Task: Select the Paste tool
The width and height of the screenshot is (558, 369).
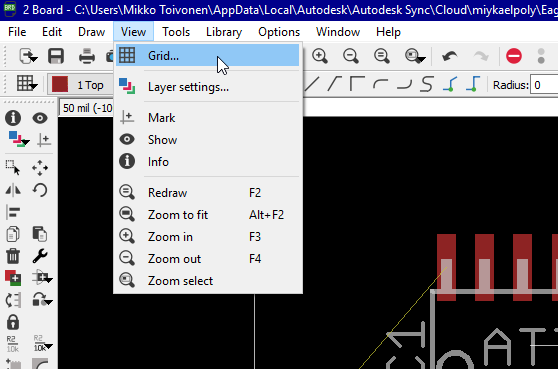Action: point(40,234)
